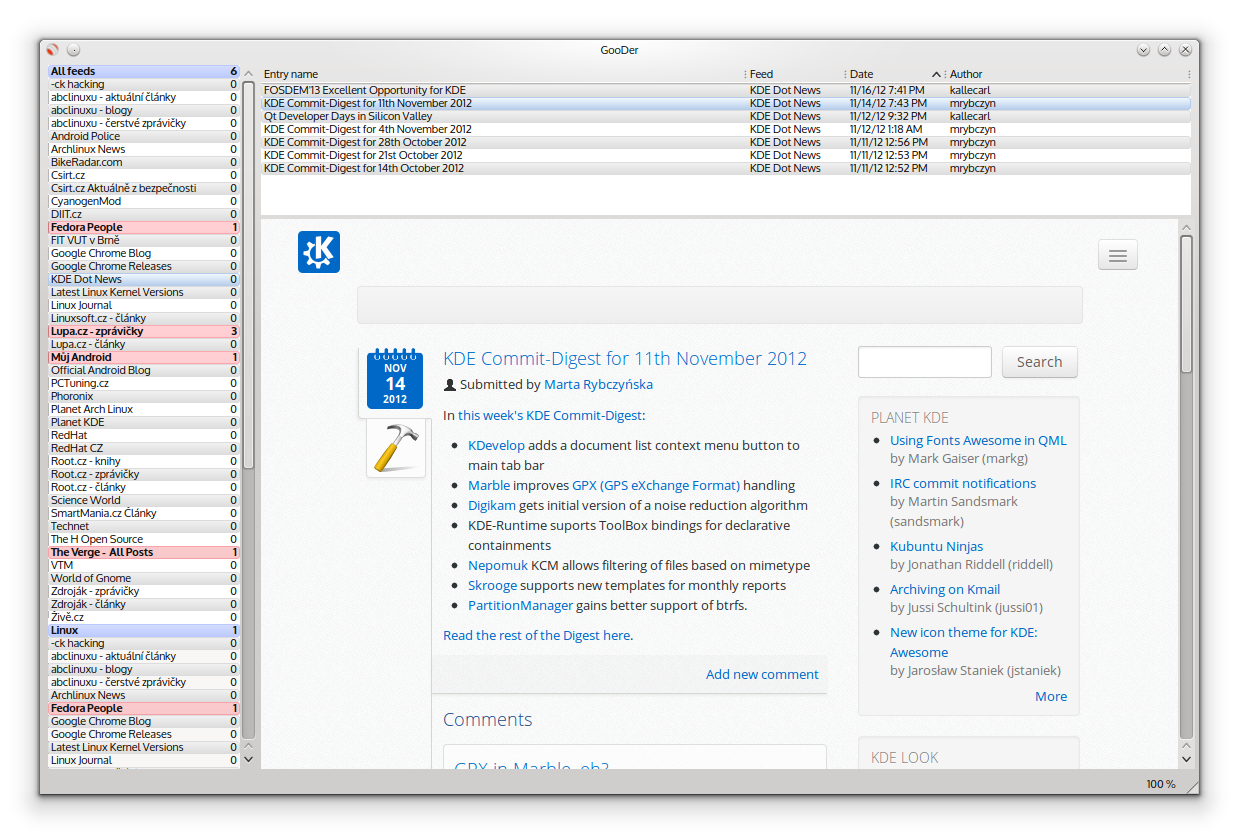Click the Search button
This screenshot has width=1239, height=834.
coord(1040,362)
